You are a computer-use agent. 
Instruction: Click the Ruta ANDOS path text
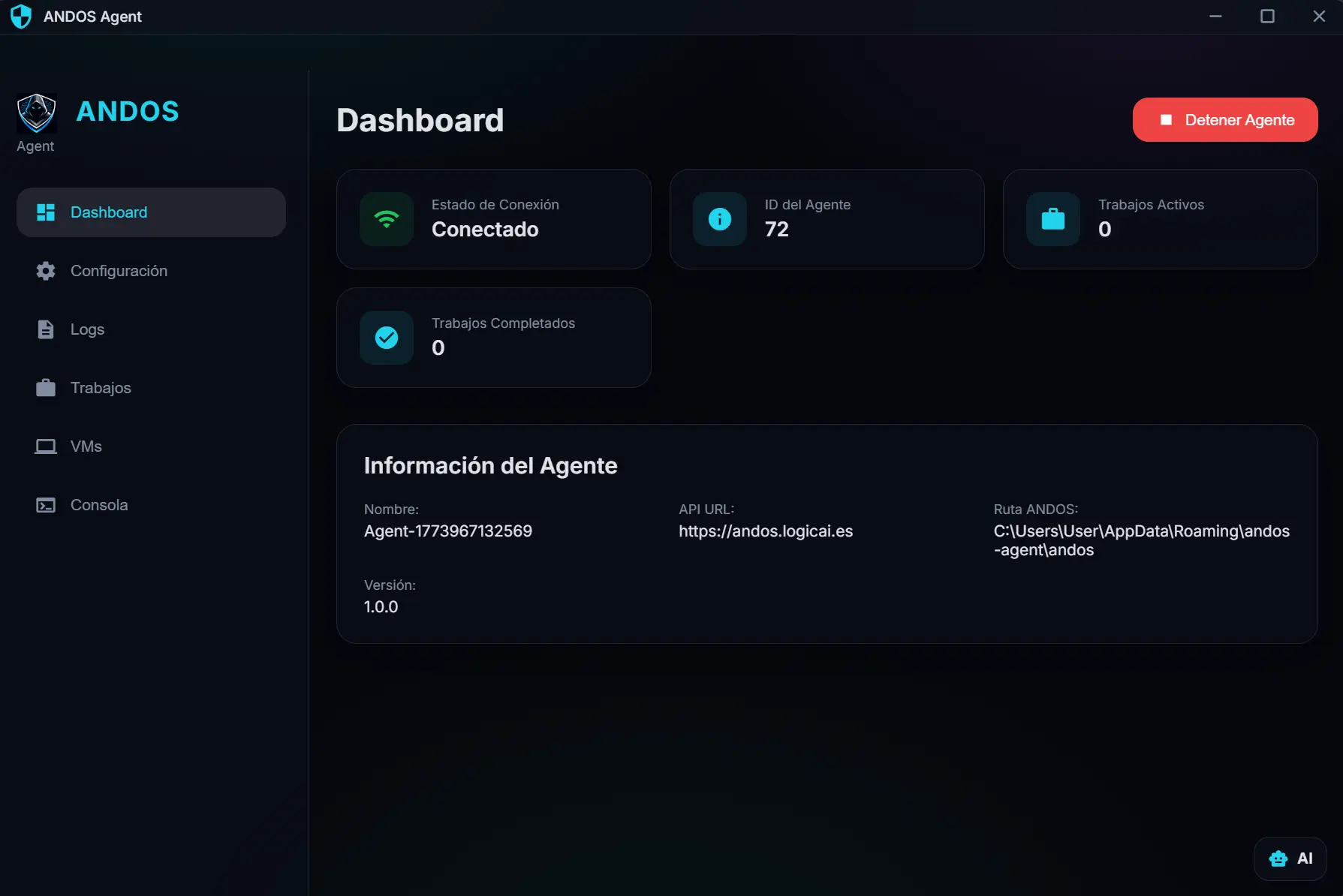(1141, 540)
